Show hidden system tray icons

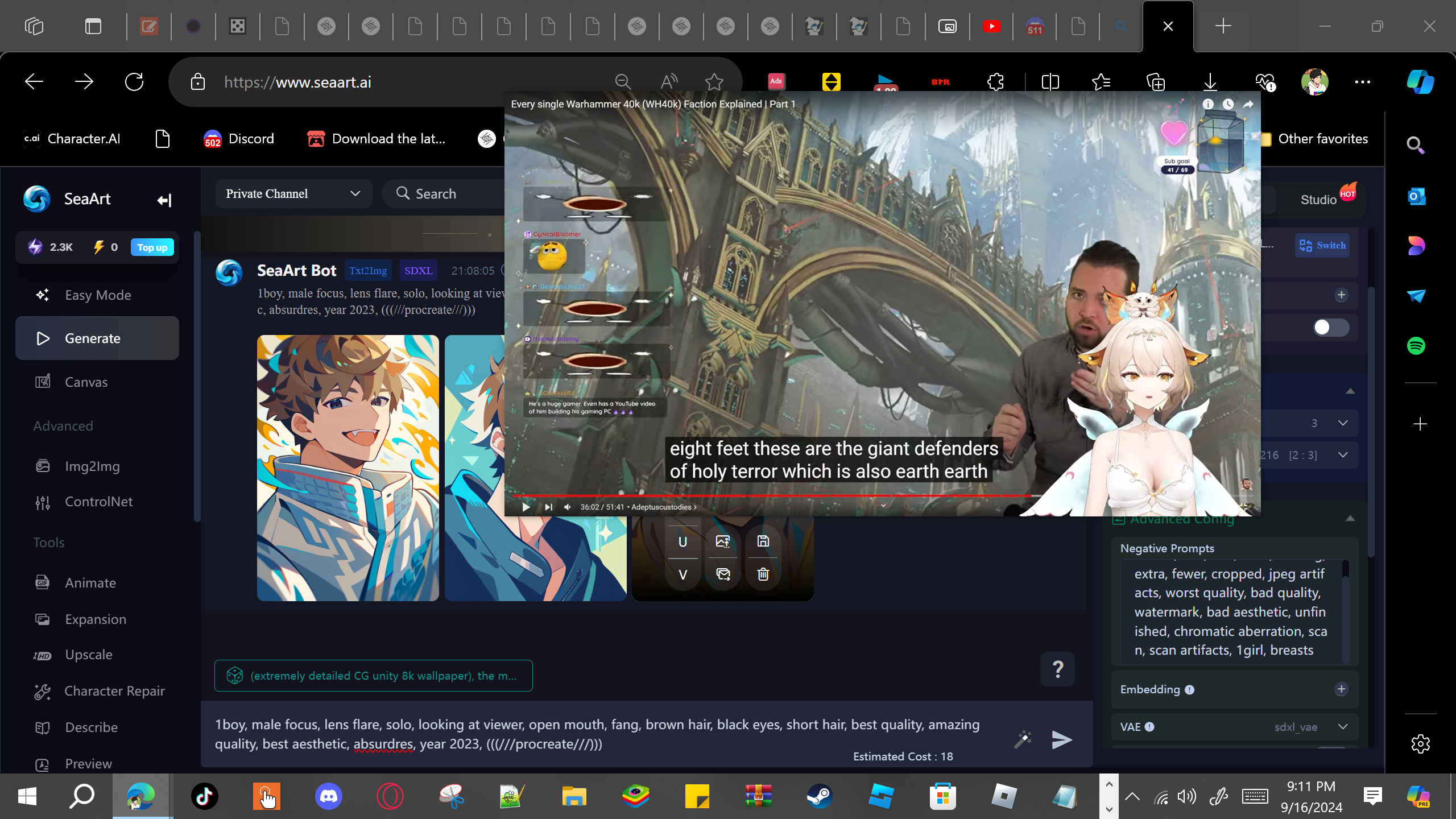(x=1132, y=796)
